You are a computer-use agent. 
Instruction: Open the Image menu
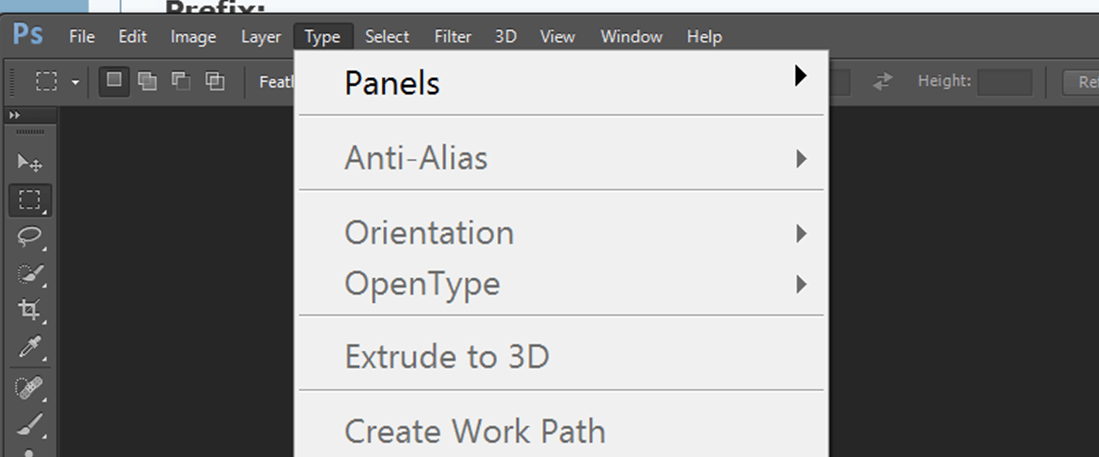193,37
